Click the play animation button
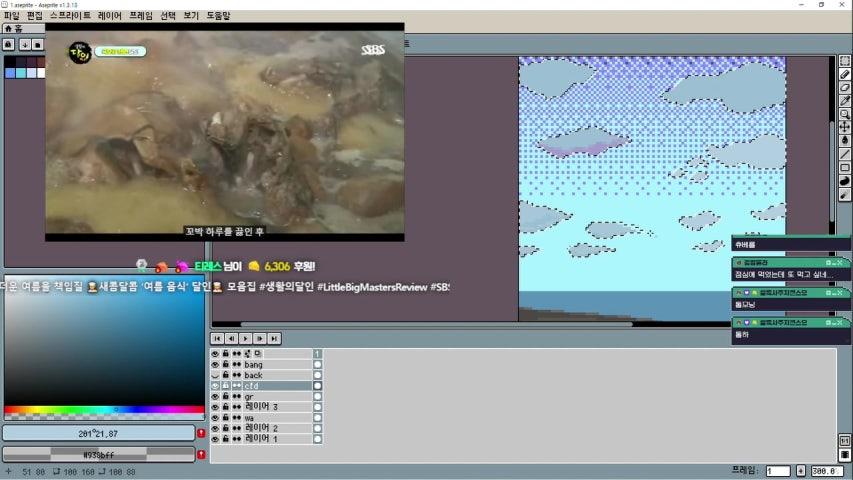The height and width of the screenshot is (480, 853). click(245, 339)
